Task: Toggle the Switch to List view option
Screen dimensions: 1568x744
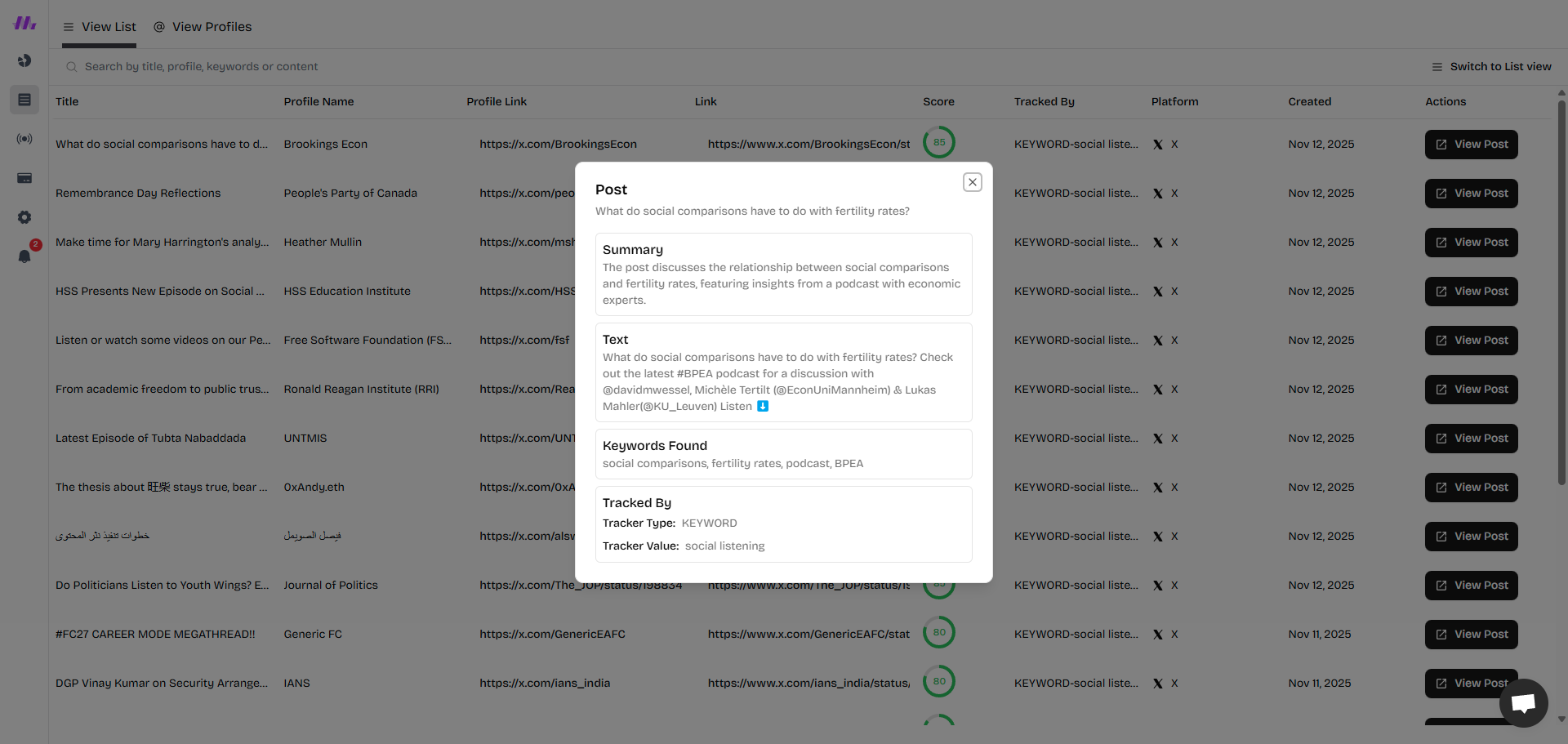Action: point(1492,66)
